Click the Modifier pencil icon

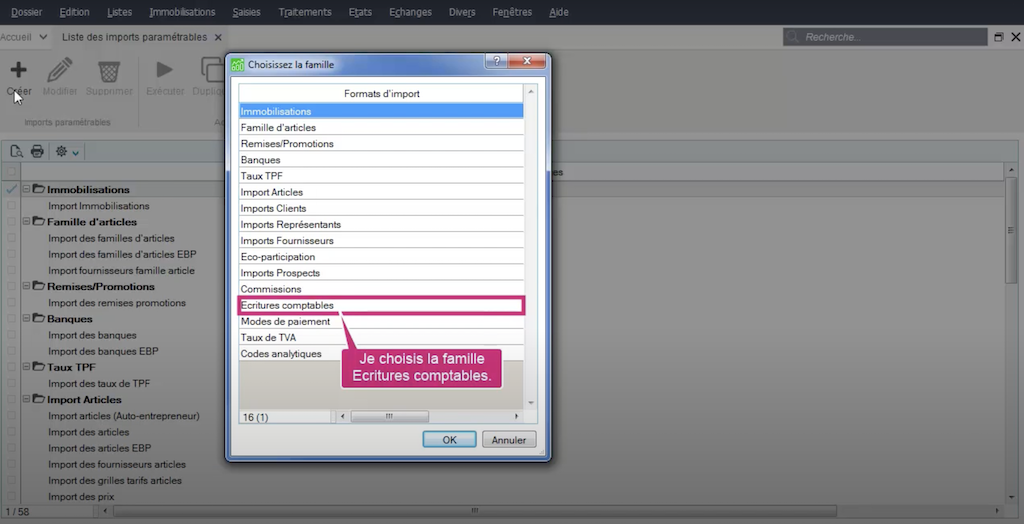click(60, 69)
